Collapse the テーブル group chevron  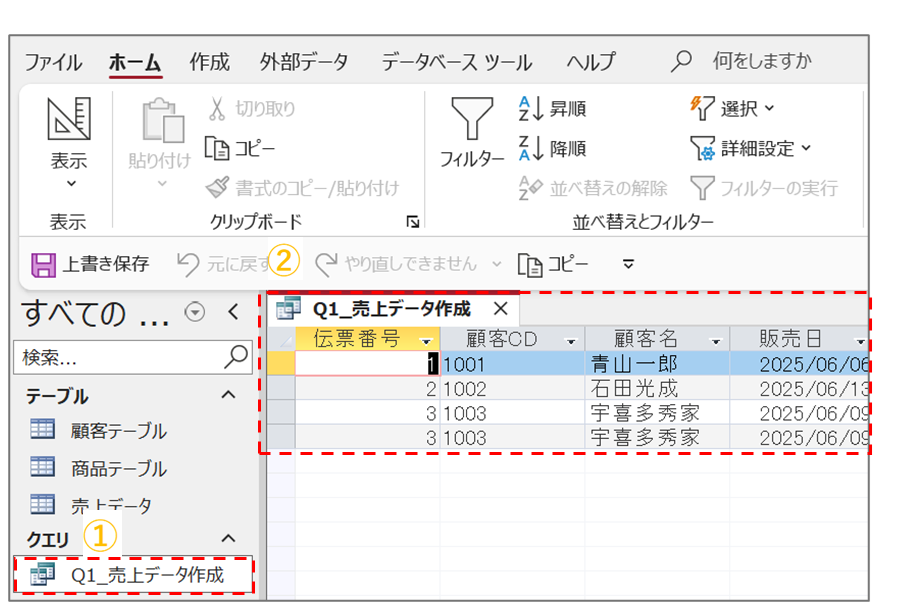point(228,396)
